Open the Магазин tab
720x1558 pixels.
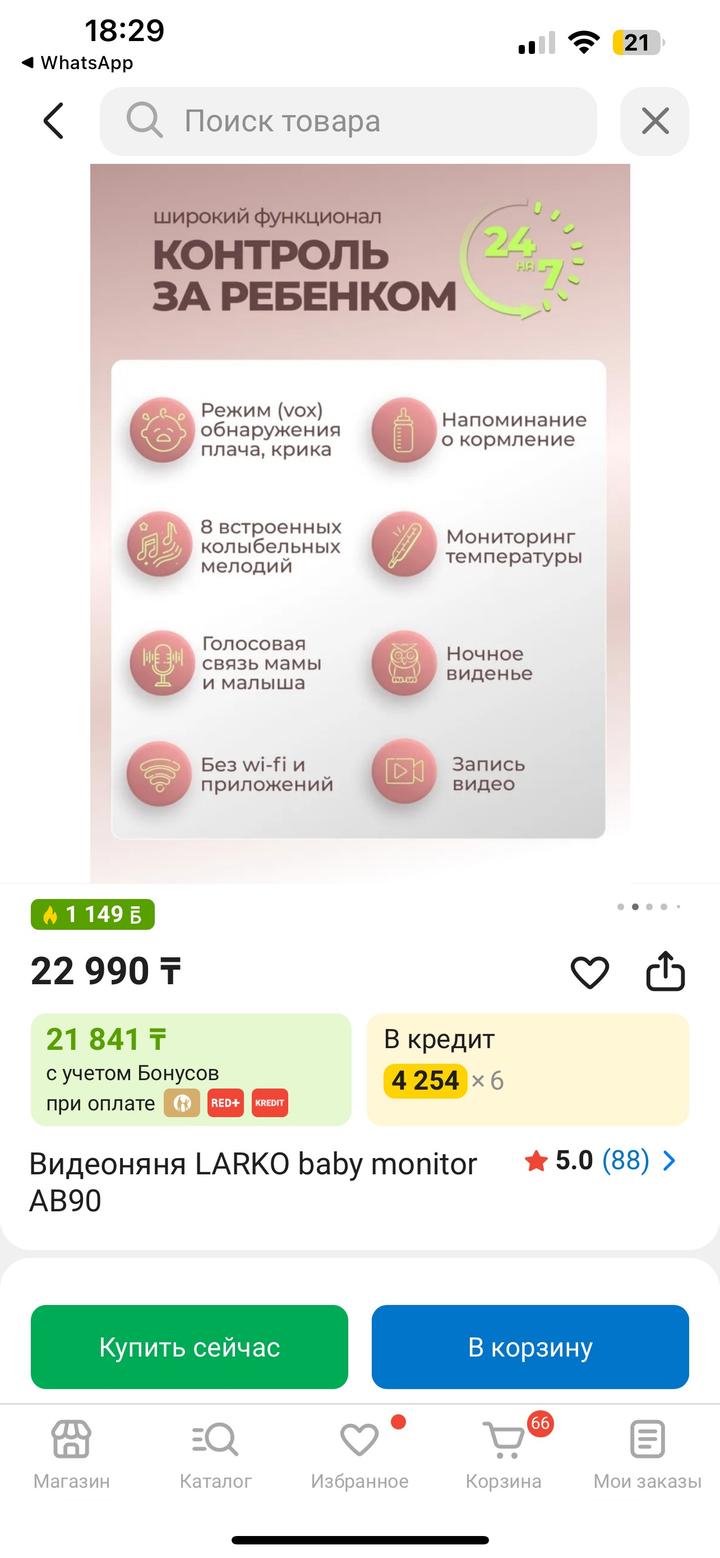(71, 1455)
